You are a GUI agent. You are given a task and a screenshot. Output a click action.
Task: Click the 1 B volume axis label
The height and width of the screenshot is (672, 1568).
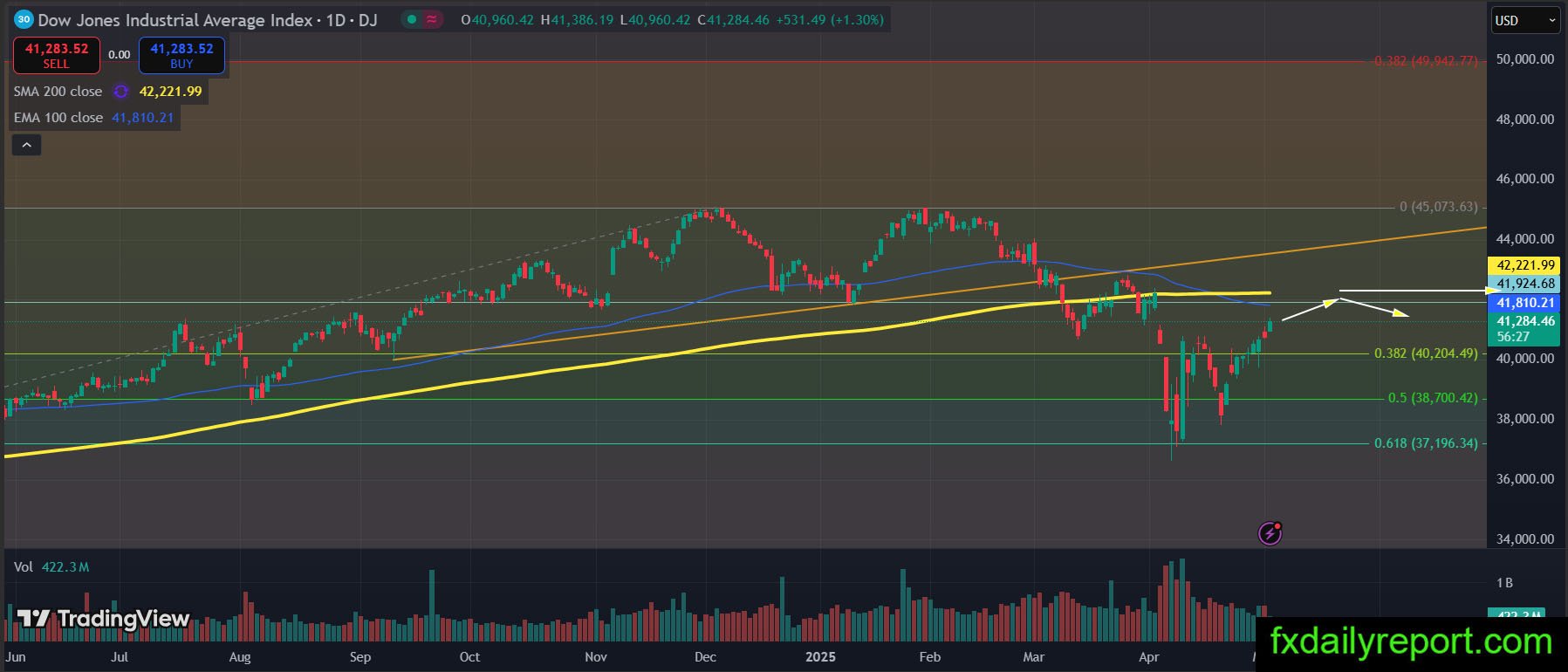point(1504,583)
